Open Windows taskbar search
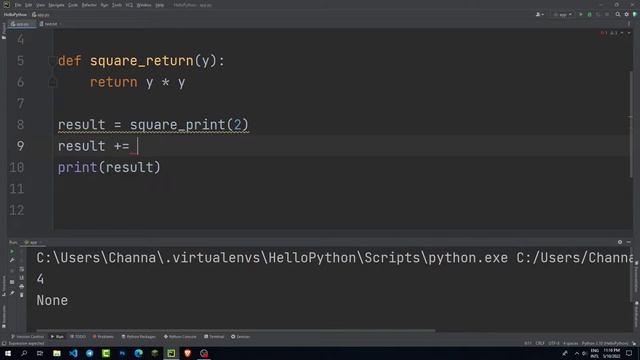The image size is (640, 360). (24, 353)
